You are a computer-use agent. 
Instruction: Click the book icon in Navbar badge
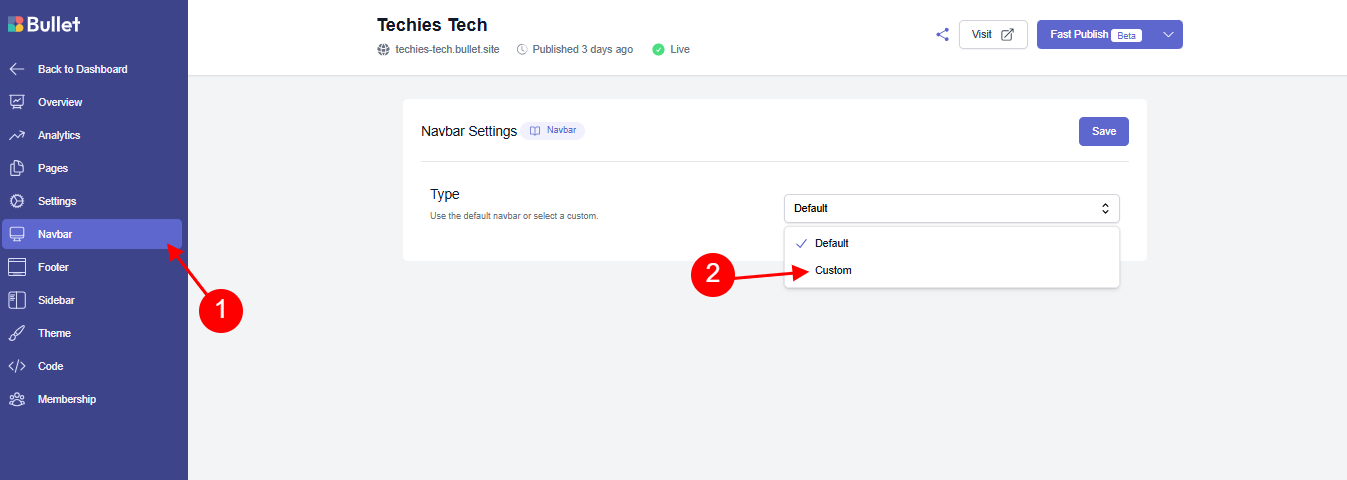pyautogui.click(x=535, y=130)
